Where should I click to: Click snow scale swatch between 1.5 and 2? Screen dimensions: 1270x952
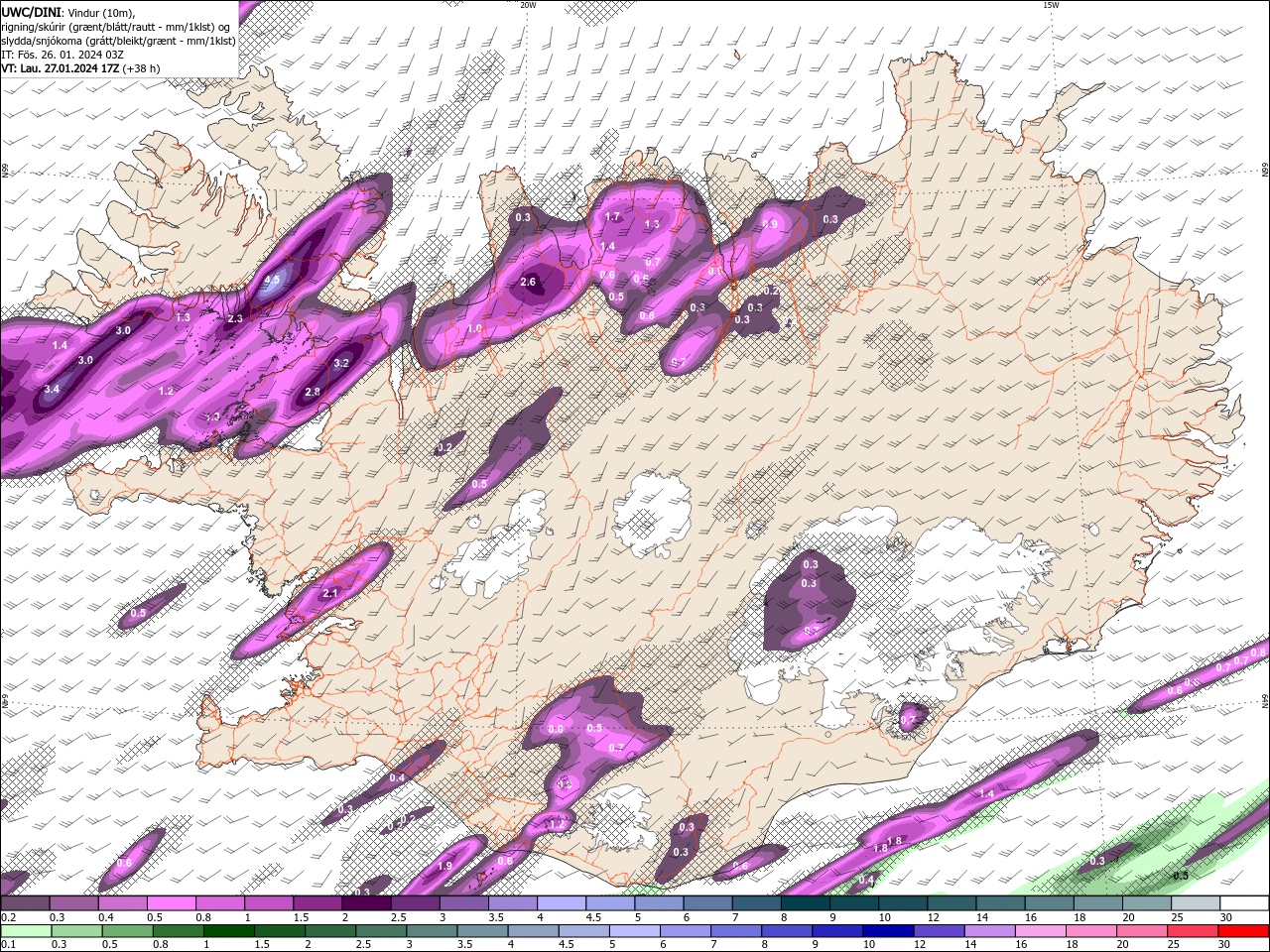click(317, 903)
